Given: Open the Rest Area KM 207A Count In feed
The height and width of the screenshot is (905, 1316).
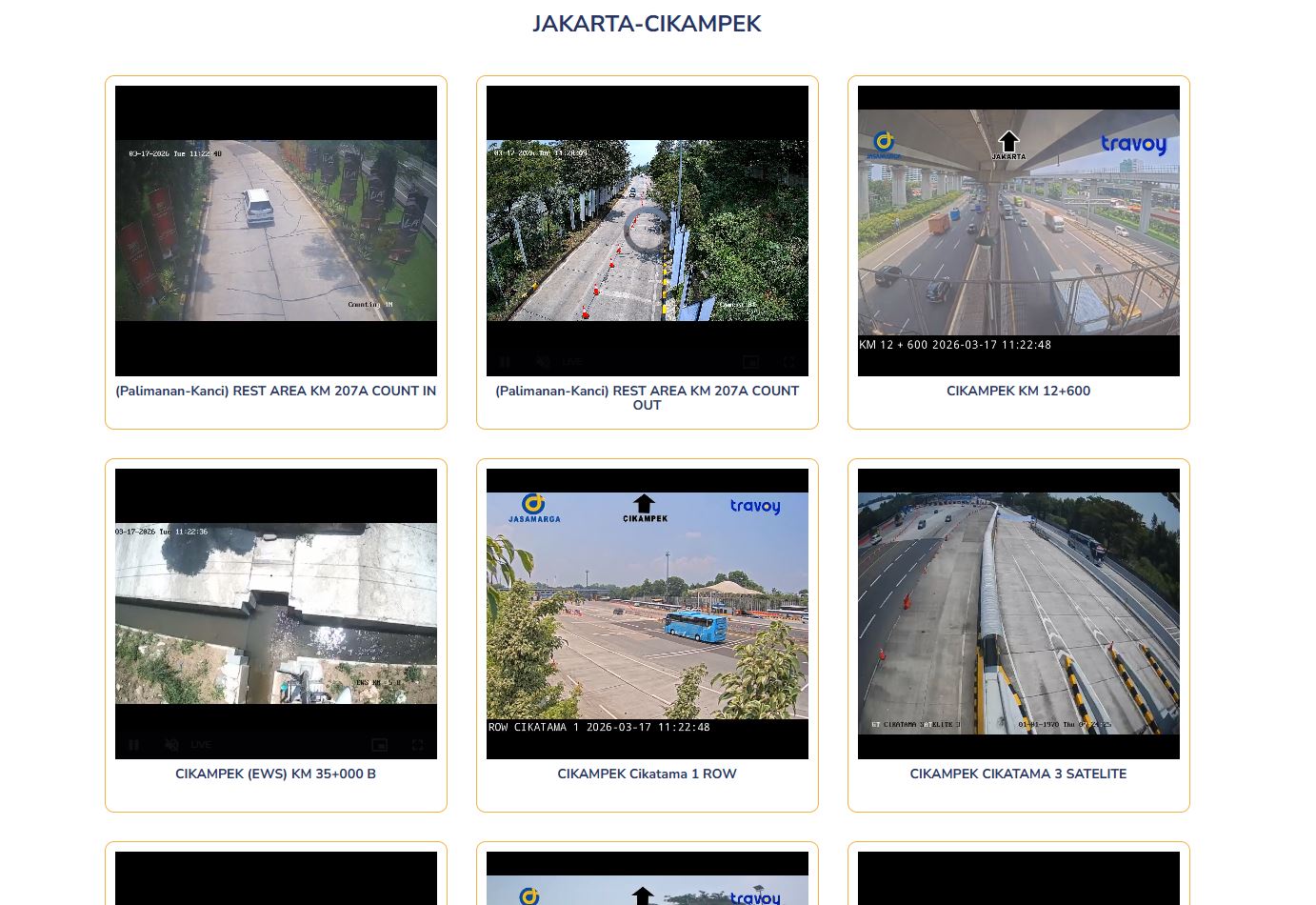Looking at the screenshot, I should pos(275,230).
